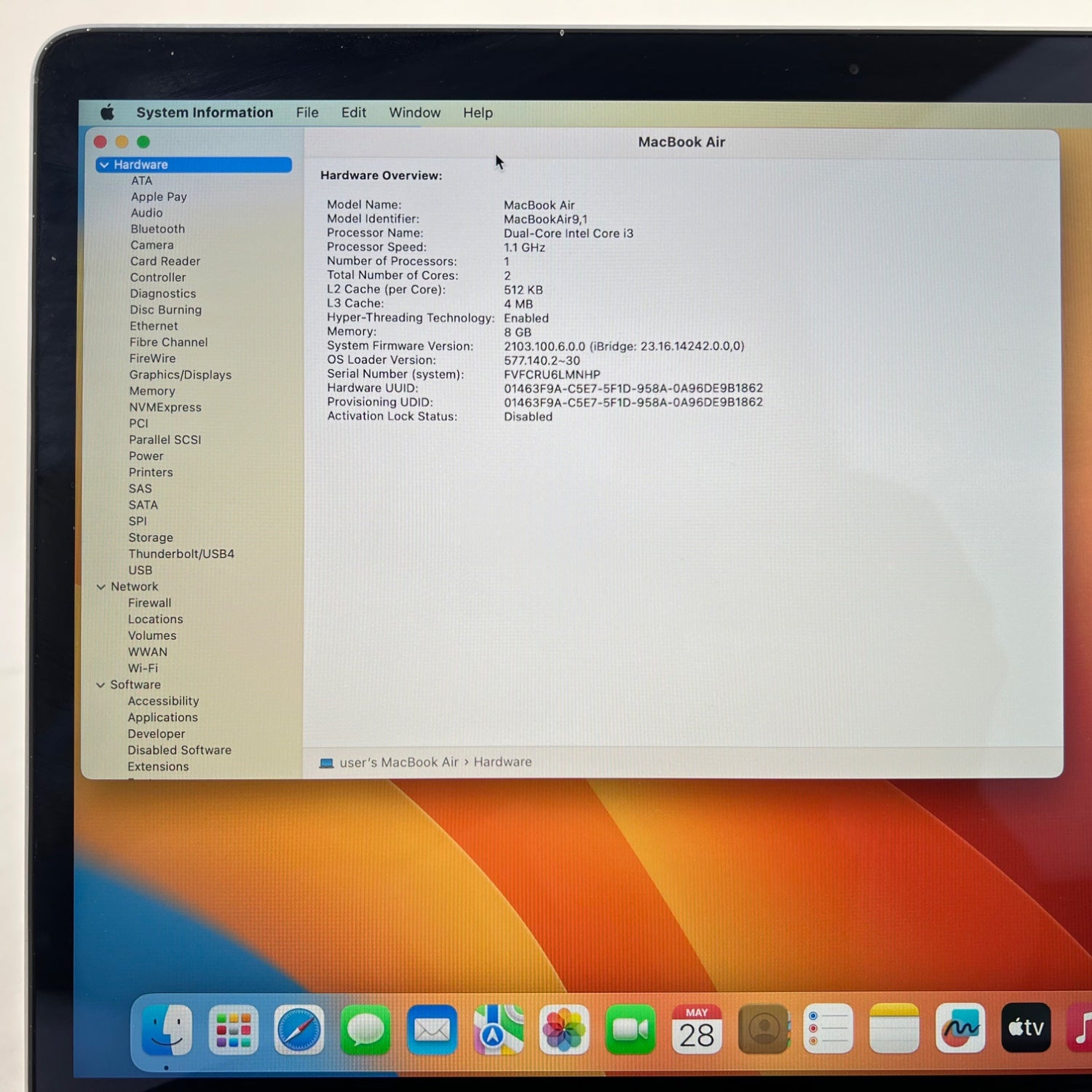Viewport: 1092px width, 1092px height.
Task: Open Maps app in the Dock
Action: coord(498,1030)
